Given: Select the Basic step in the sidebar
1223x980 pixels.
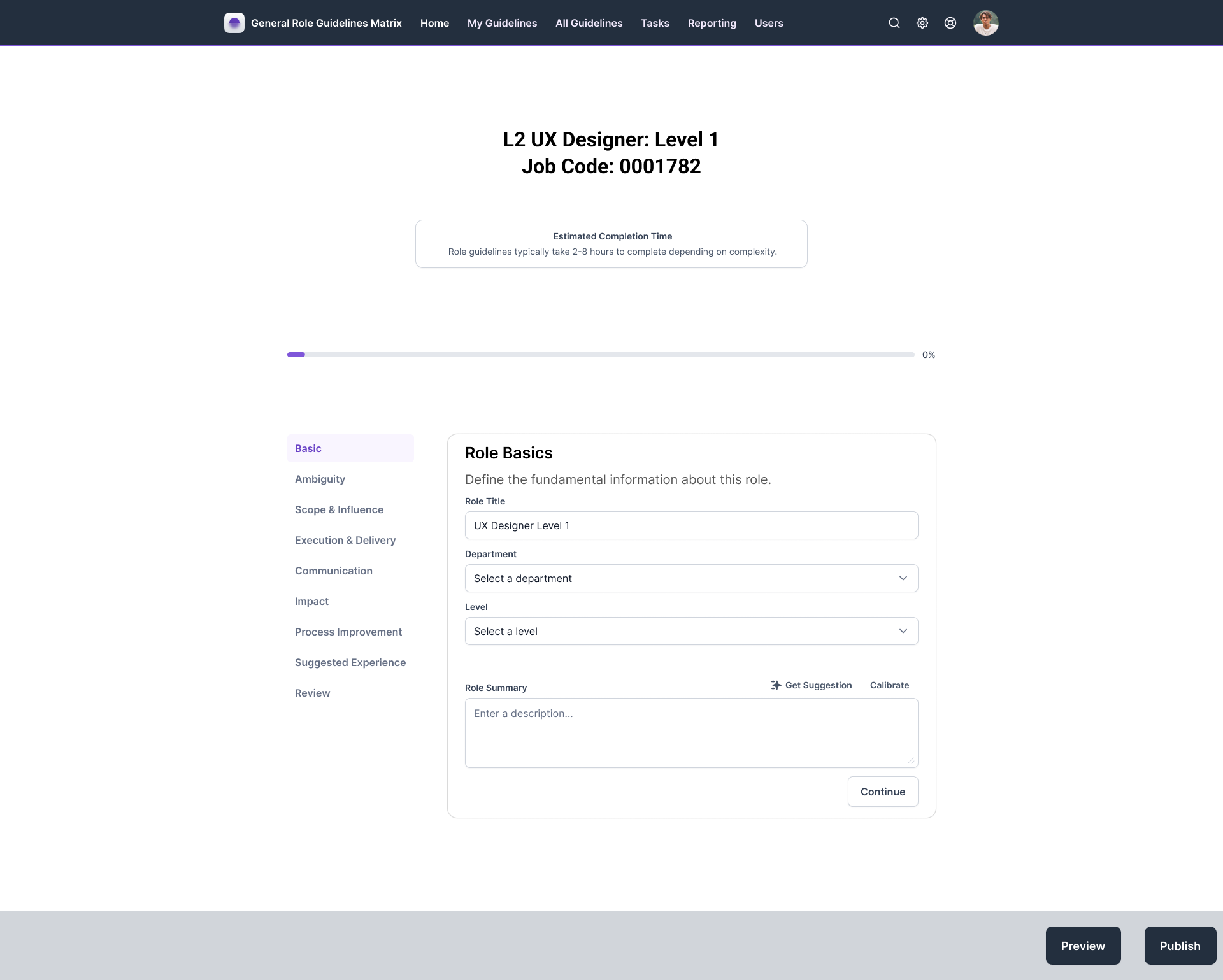Looking at the screenshot, I should [x=350, y=448].
